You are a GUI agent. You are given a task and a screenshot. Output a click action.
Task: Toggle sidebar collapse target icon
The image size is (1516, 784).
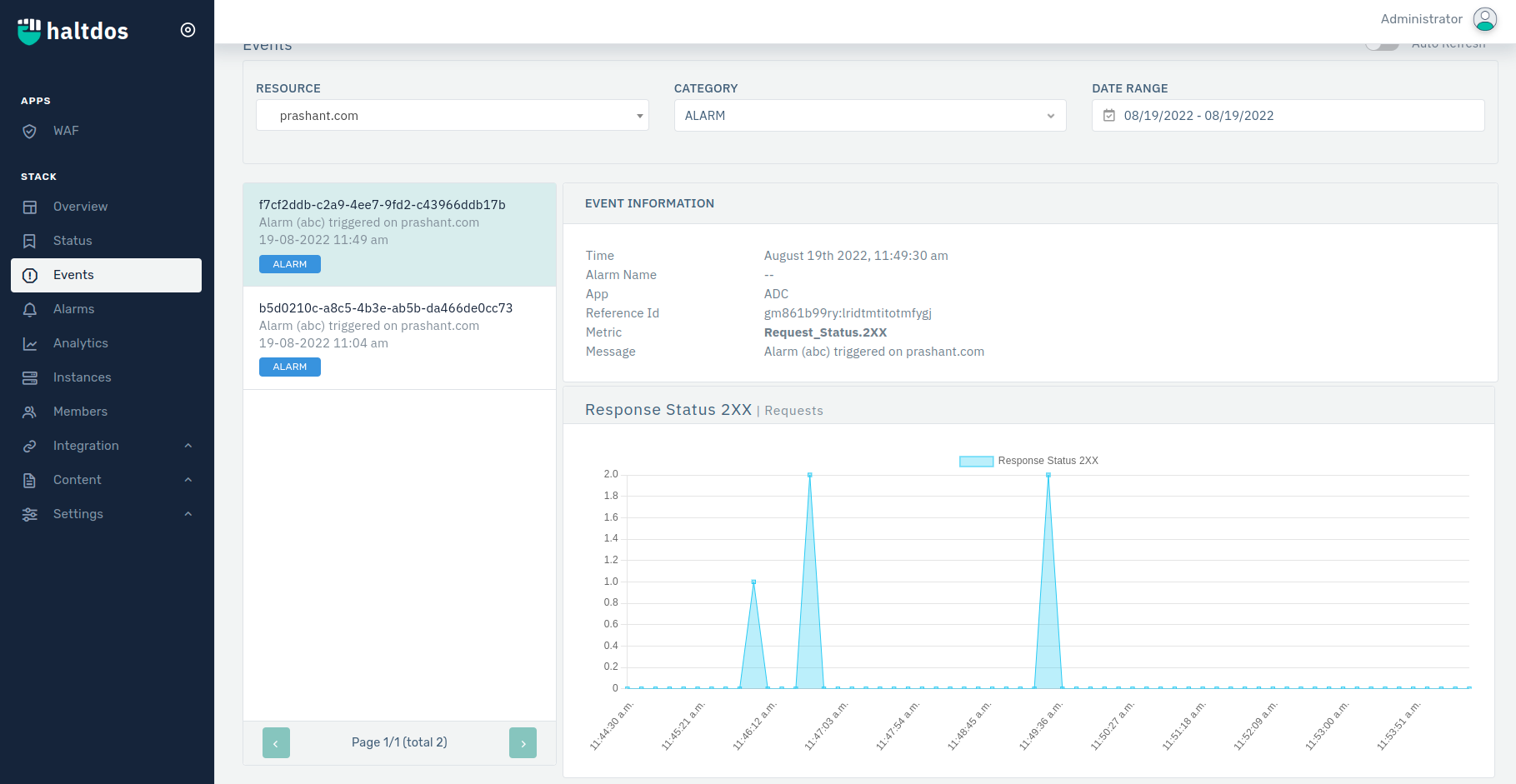(x=188, y=30)
